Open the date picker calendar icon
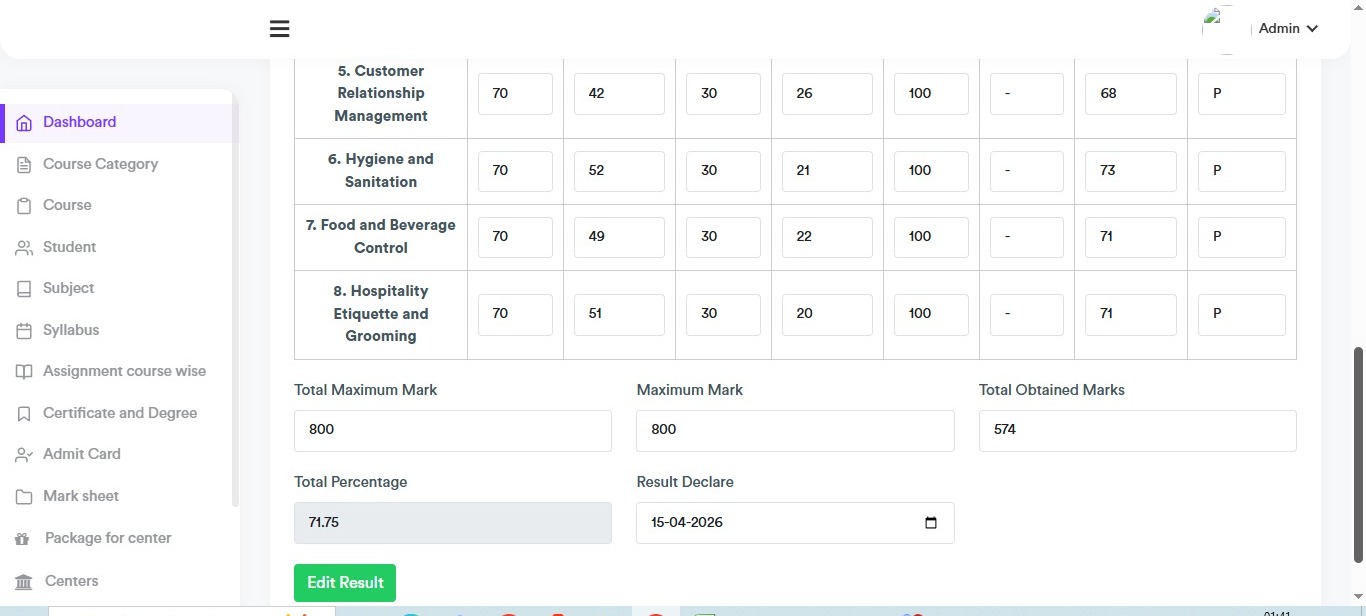Screen dimensions: 1366x616 (931, 523)
